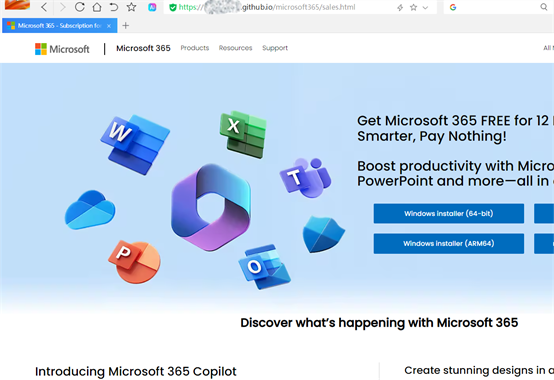Click the Google logo in the search box
Image resolution: width=554 pixels, height=380 pixels.
(x=453, y=7)
